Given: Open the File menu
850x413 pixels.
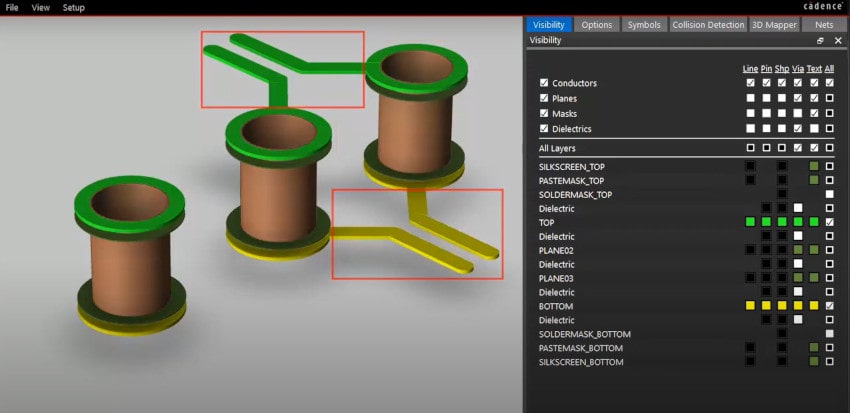Looking at the screenshot, I should tap(12, 7).
